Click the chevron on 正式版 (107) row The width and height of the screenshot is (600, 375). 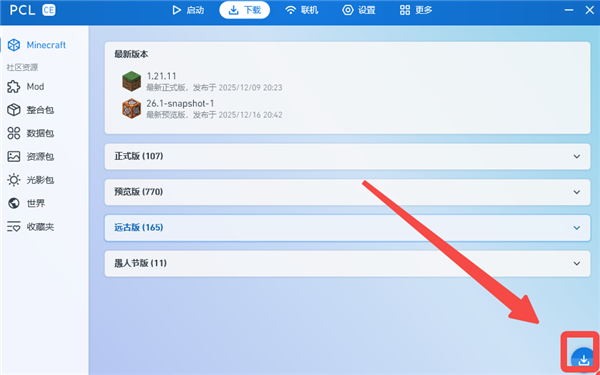point(577,157)
